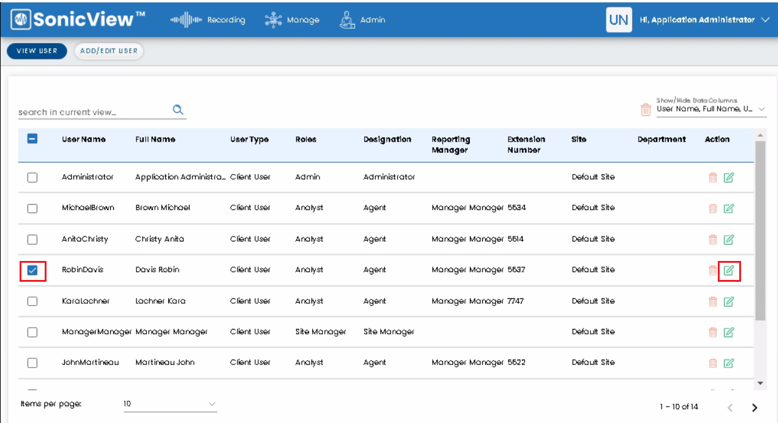Open the Admin menu
The height and width of the screenshot is (423, 778).
tap(363, 20)
